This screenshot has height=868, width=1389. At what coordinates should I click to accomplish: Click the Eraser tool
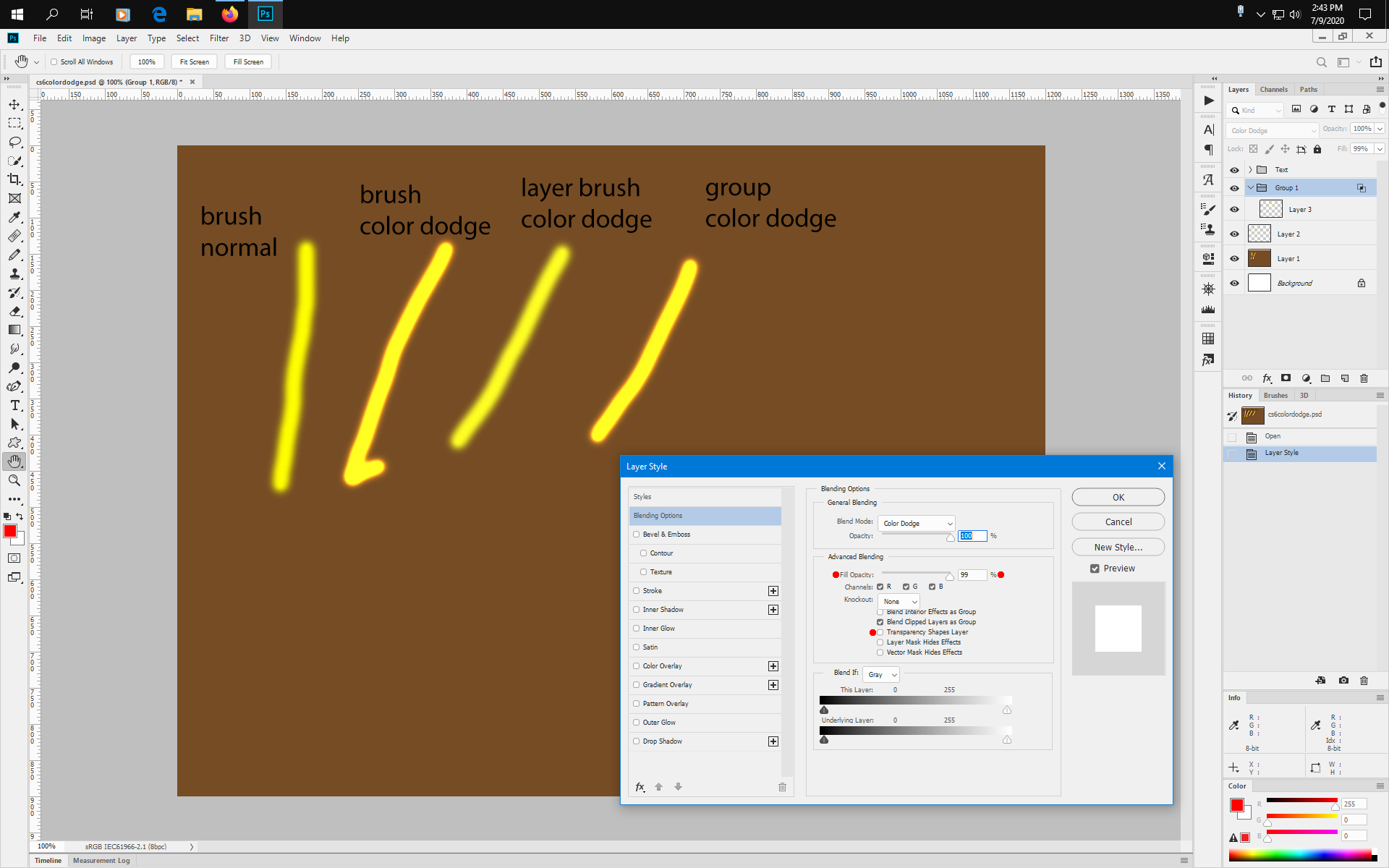pos(14,311)
